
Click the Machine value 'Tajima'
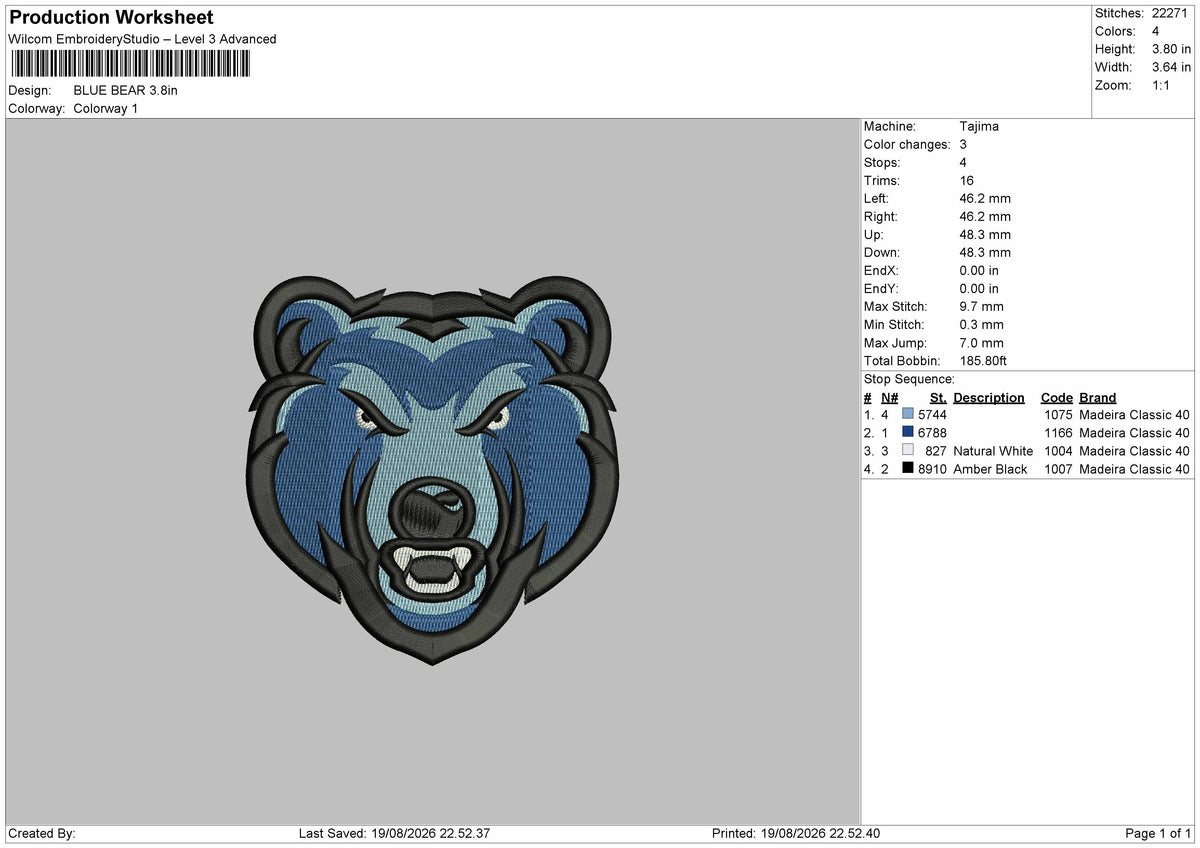tap(979, 126)
